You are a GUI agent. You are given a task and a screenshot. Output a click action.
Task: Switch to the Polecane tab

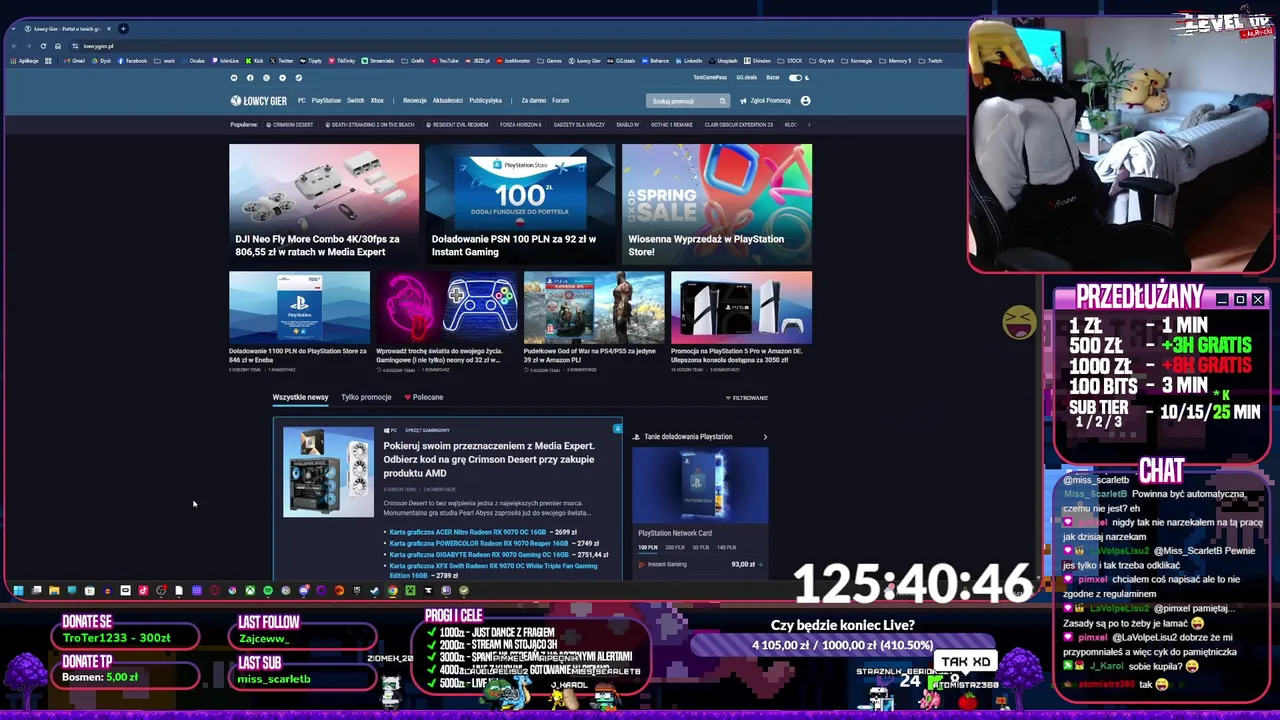coord(424,397)
